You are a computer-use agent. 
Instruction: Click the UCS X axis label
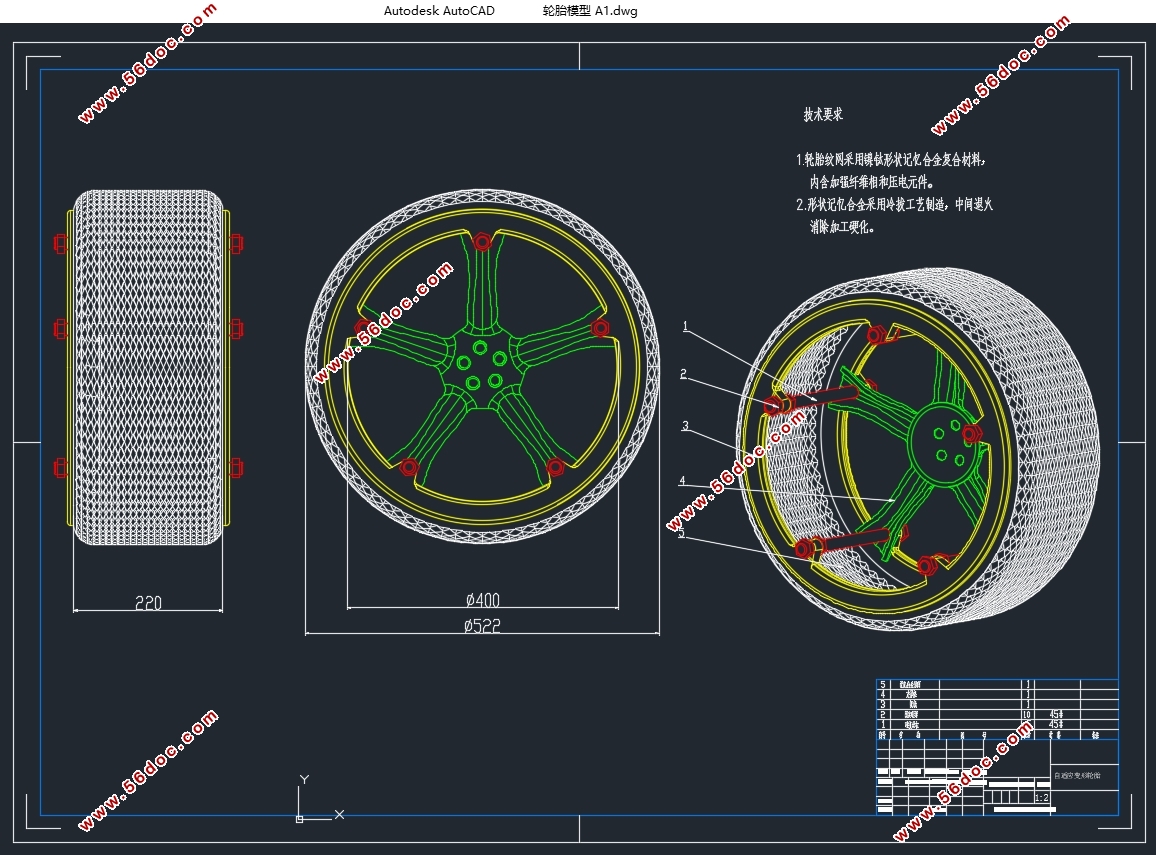click(x=339, y=814)
